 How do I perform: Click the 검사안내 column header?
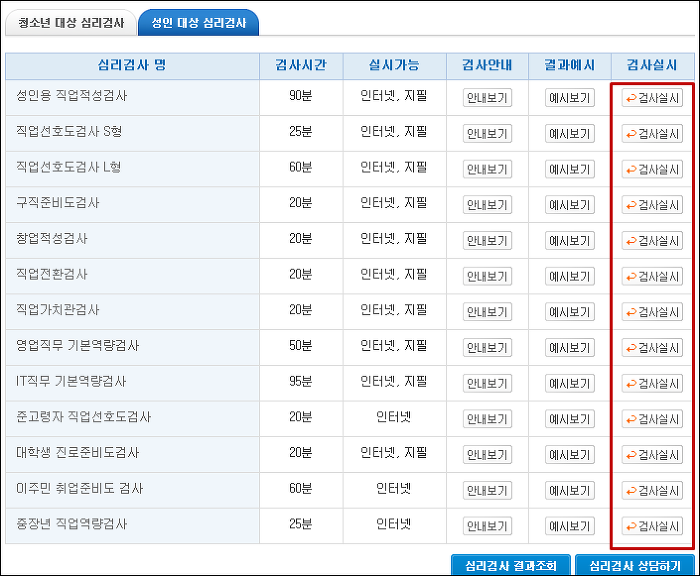(x=487, y=66)
